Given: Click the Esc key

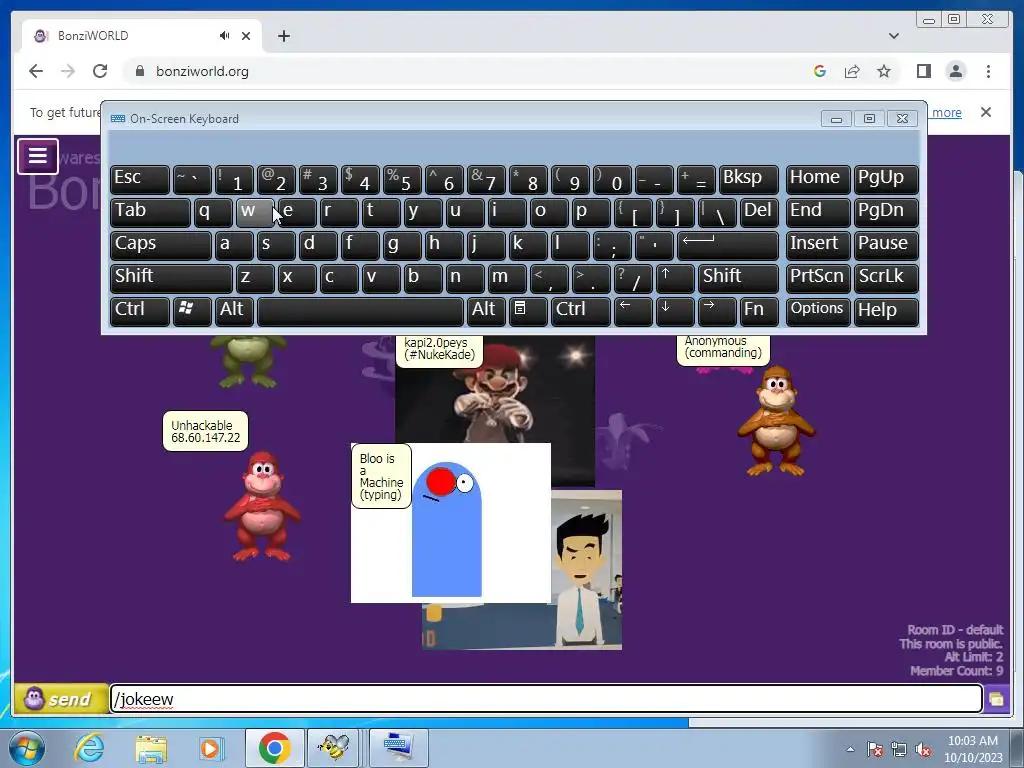Looking at the screenshot, I should [x=140, y=180].
